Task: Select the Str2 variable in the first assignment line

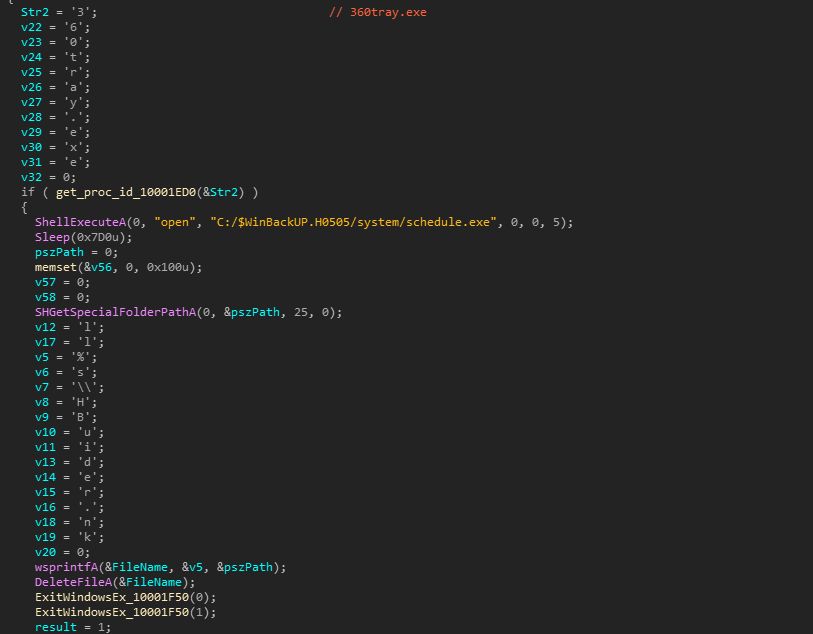Action: point(35,12)
